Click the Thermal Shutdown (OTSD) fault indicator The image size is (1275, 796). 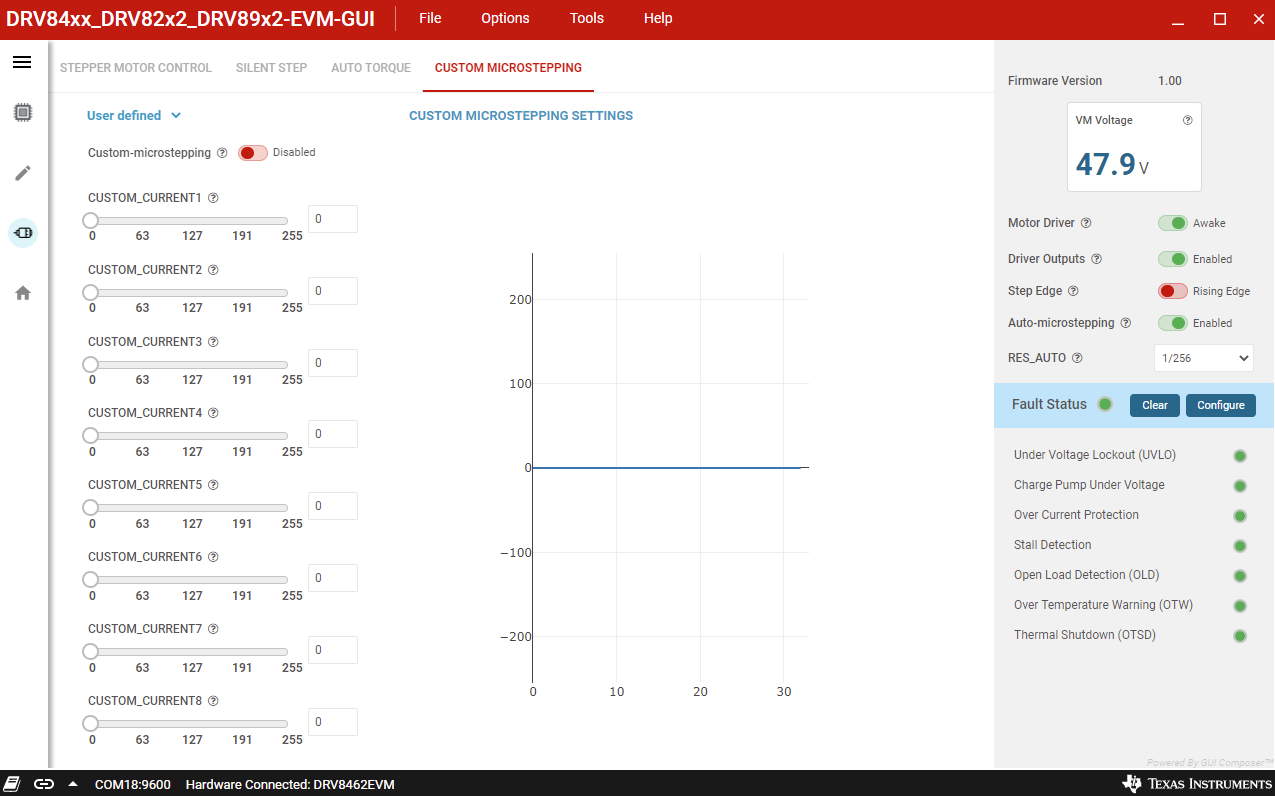1240,636
